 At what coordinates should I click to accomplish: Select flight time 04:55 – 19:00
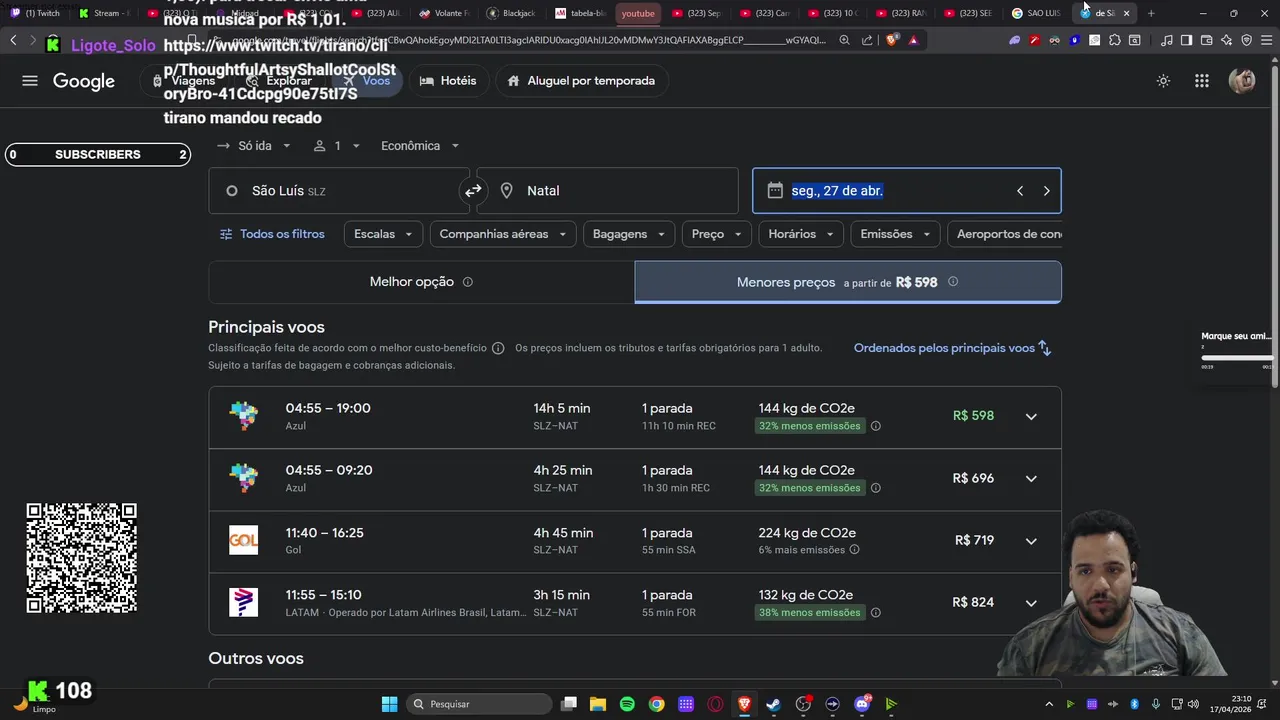pos(328,408)
